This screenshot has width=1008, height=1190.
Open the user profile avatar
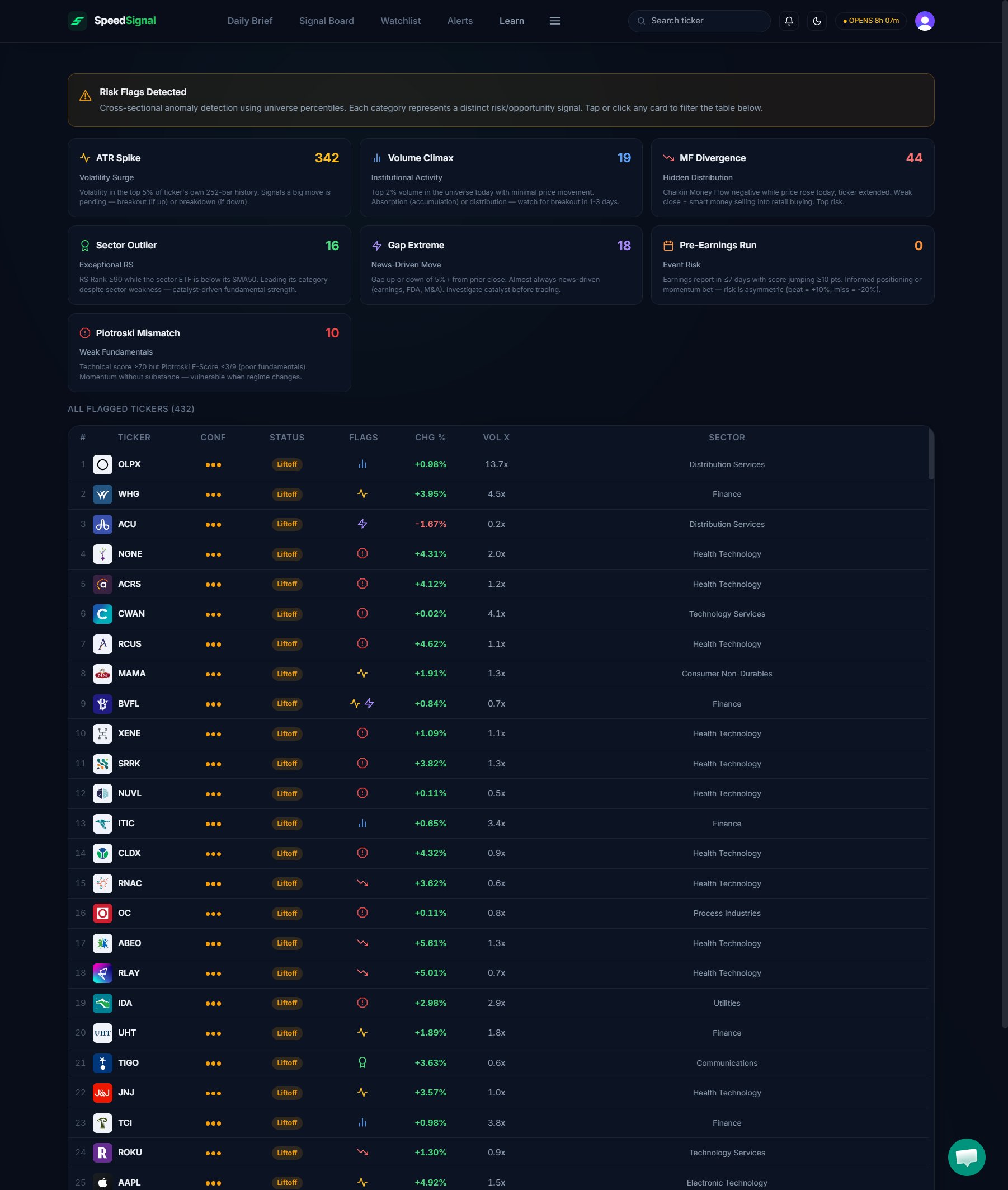[x=924, y=21]
